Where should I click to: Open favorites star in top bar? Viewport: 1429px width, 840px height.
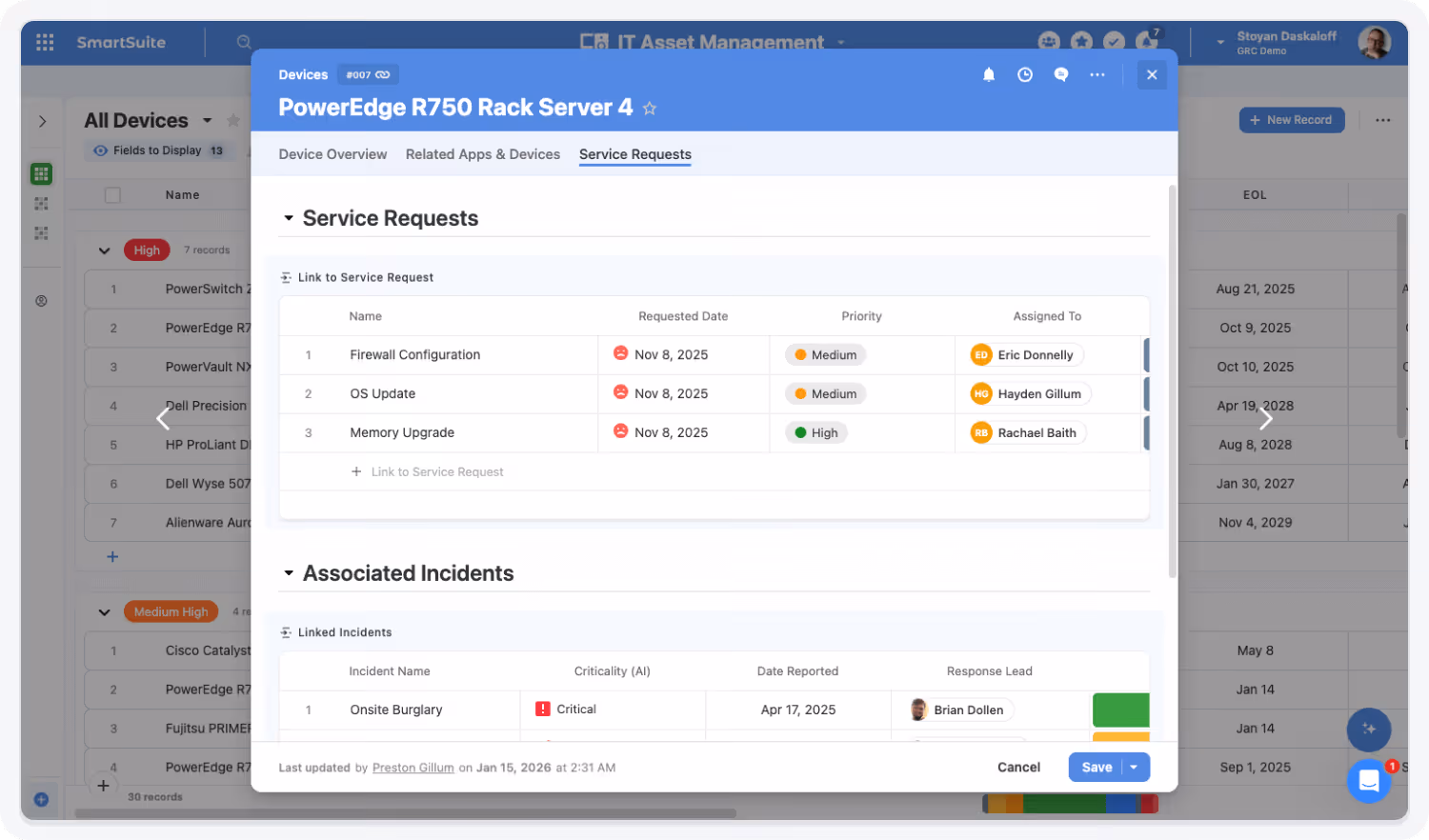click(x=1081, y=42)
